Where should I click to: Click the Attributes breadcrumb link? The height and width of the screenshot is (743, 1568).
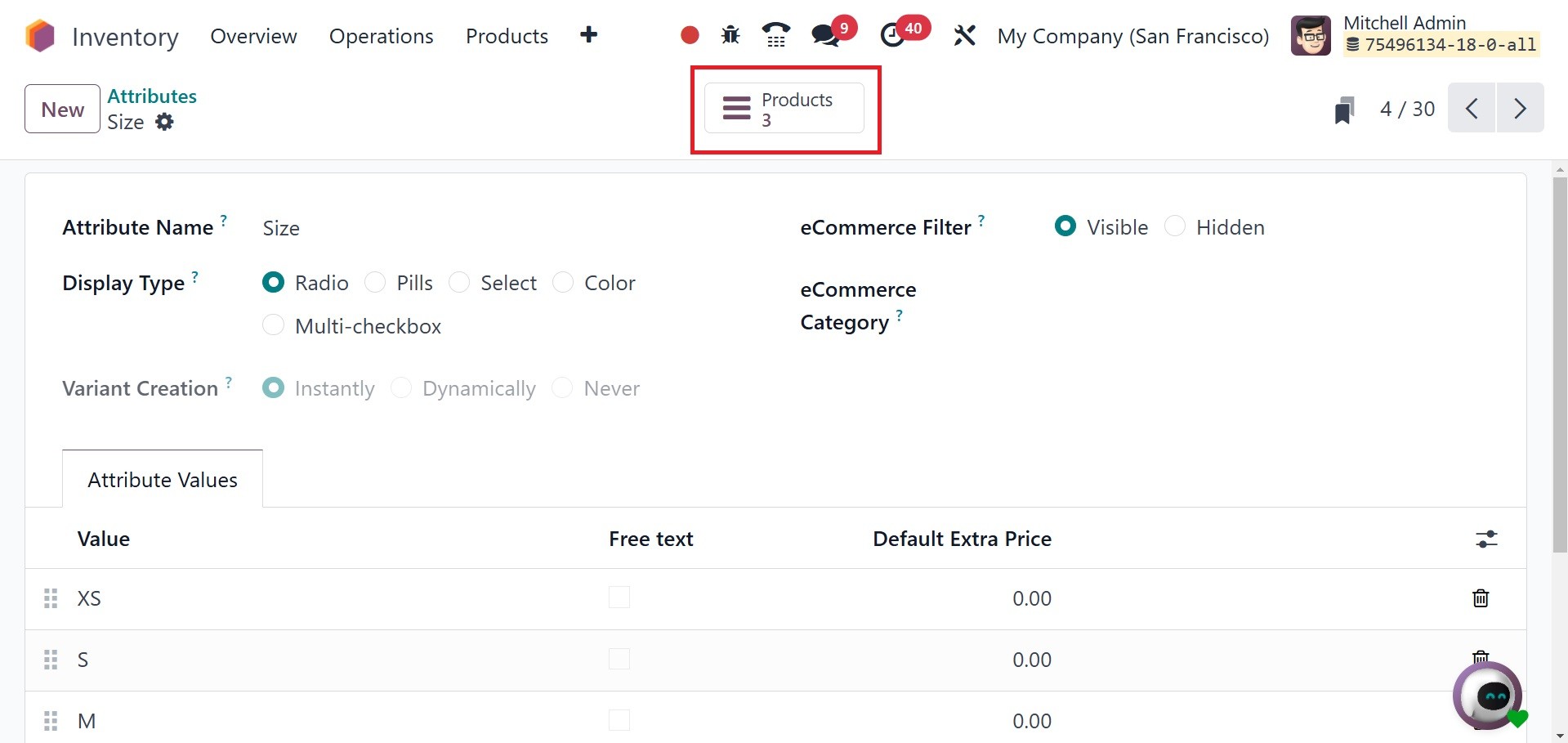152,96
